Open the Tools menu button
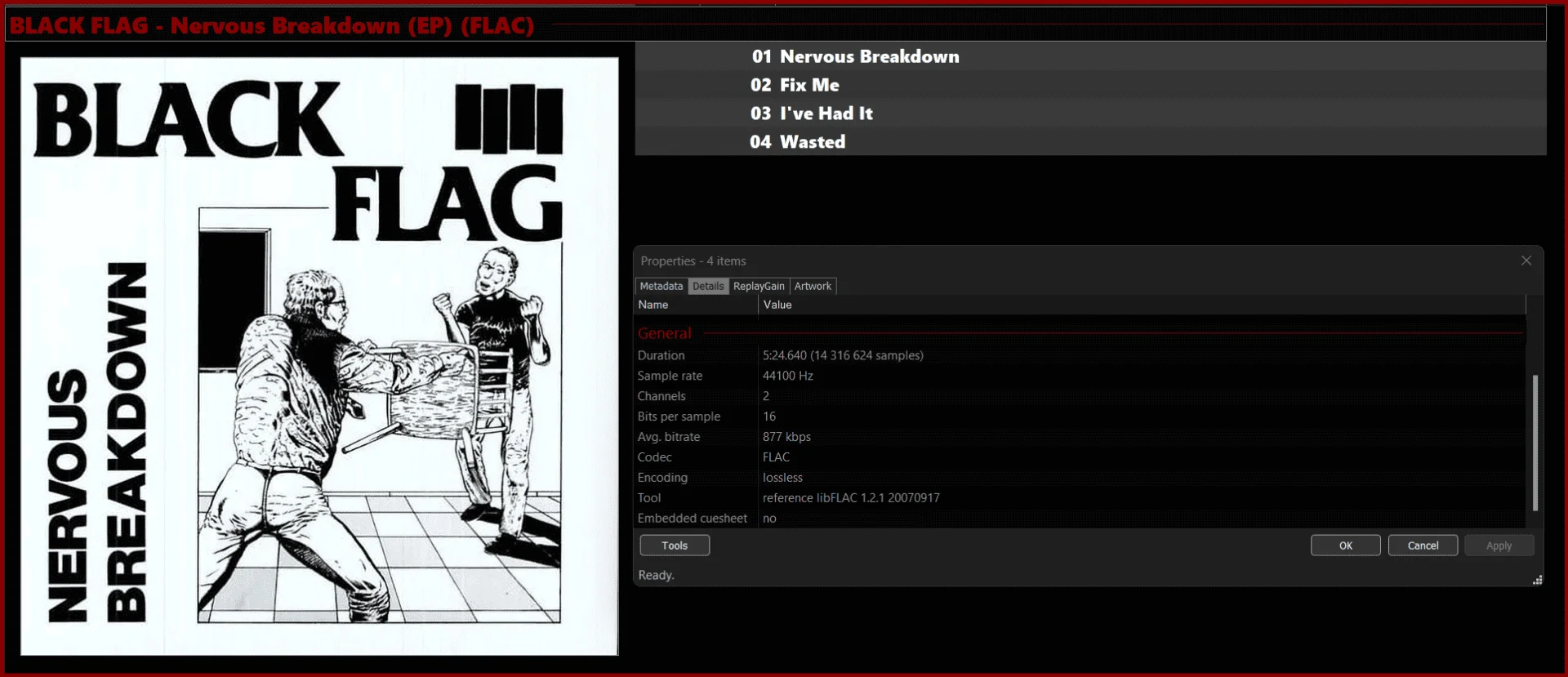Screen dimensions: 1568x677 coord(675,546)
